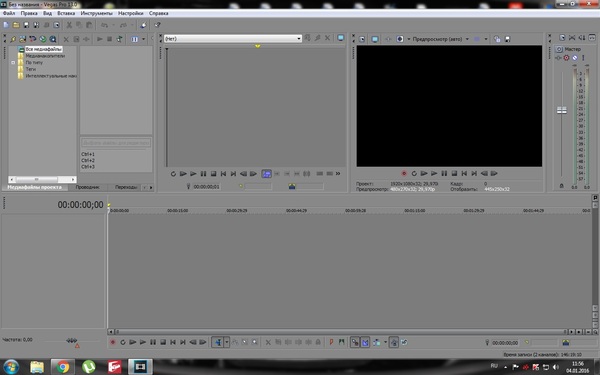Toggle preview on external monitor

tap(375, 39)
